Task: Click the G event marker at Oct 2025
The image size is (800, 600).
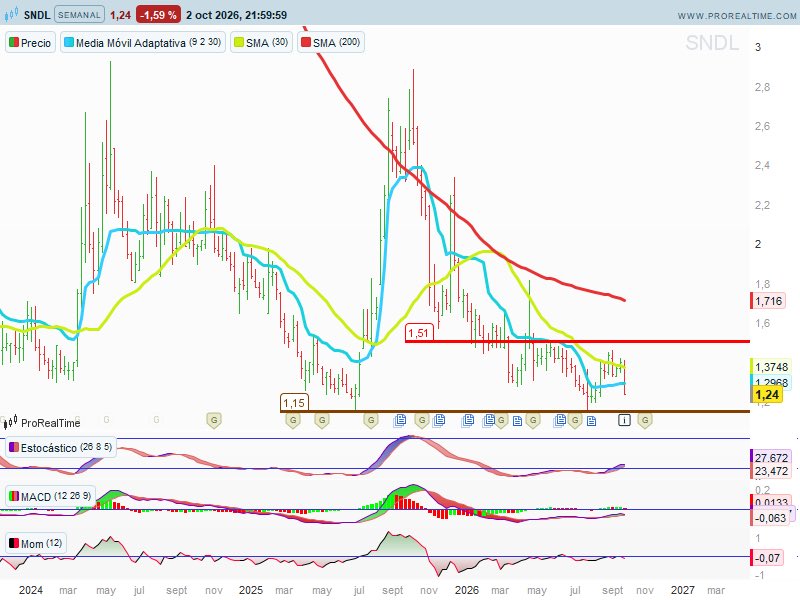Action: [421, 420]
